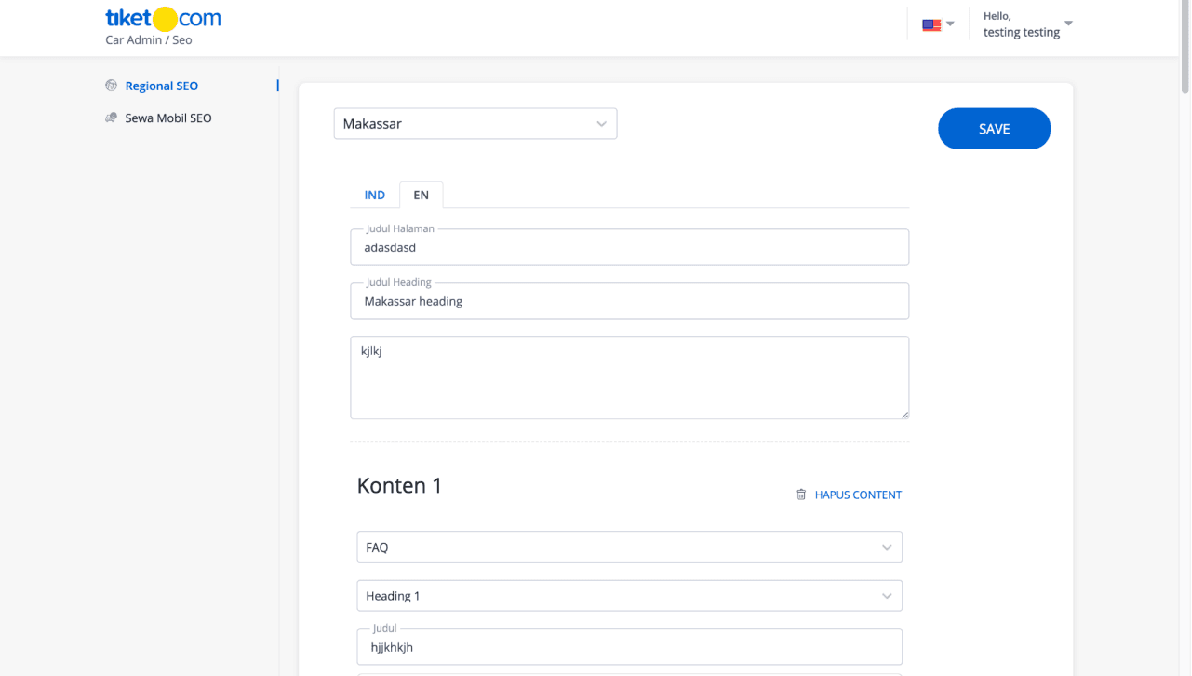Image resolution: width=1192 pixels, height=676 pixels.
Task: Click the HAPUS CONTENT link
Action: coord(858,494)
